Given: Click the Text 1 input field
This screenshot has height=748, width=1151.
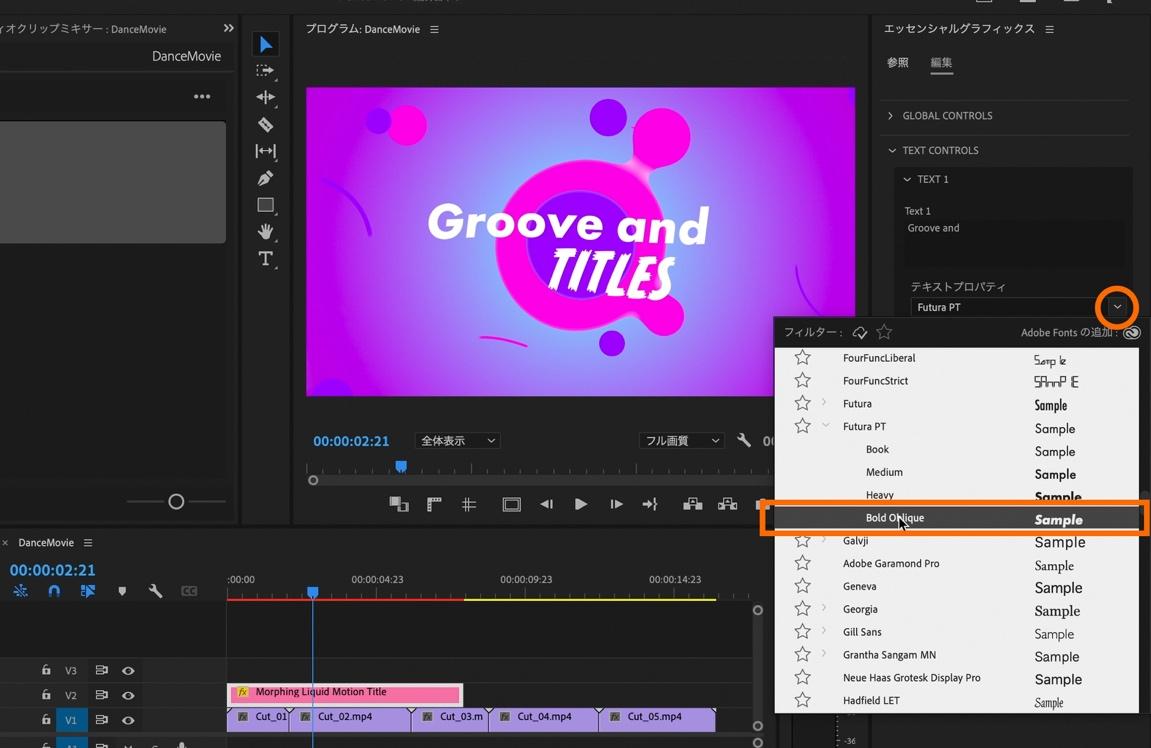Looking at the screenshot, I should click(1012, 238).
